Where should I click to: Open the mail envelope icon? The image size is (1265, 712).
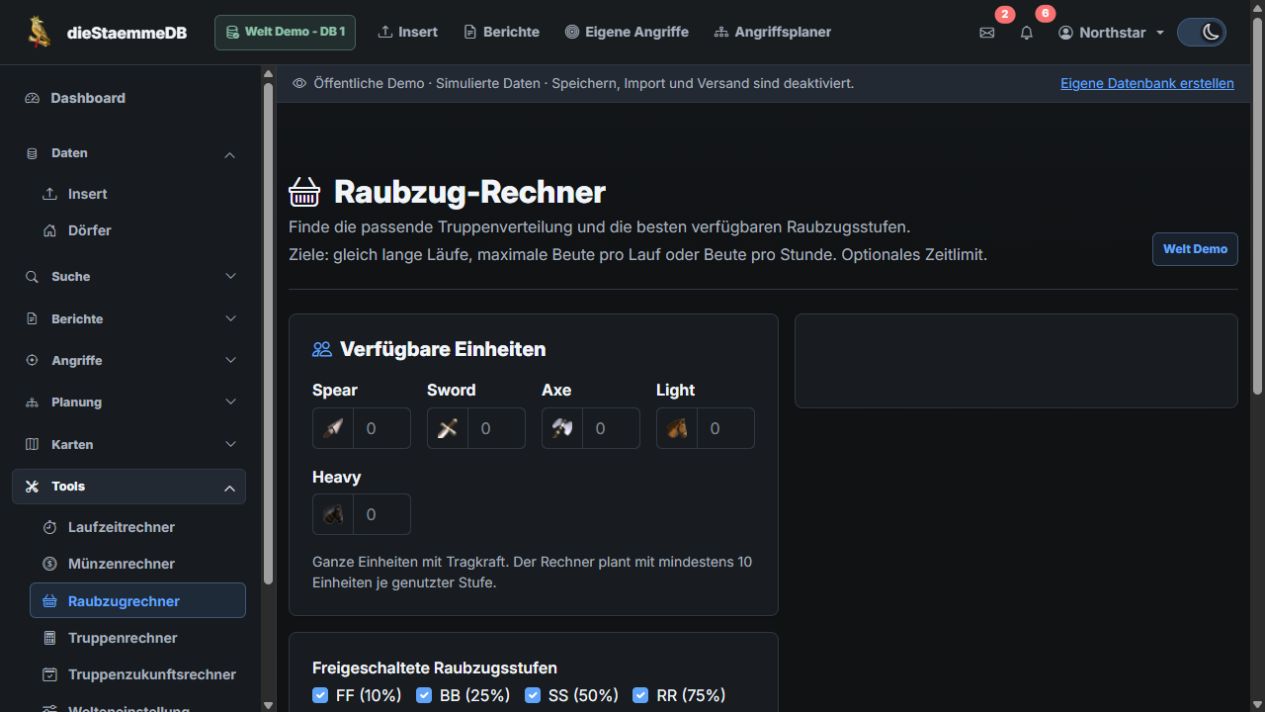[987, 32]
